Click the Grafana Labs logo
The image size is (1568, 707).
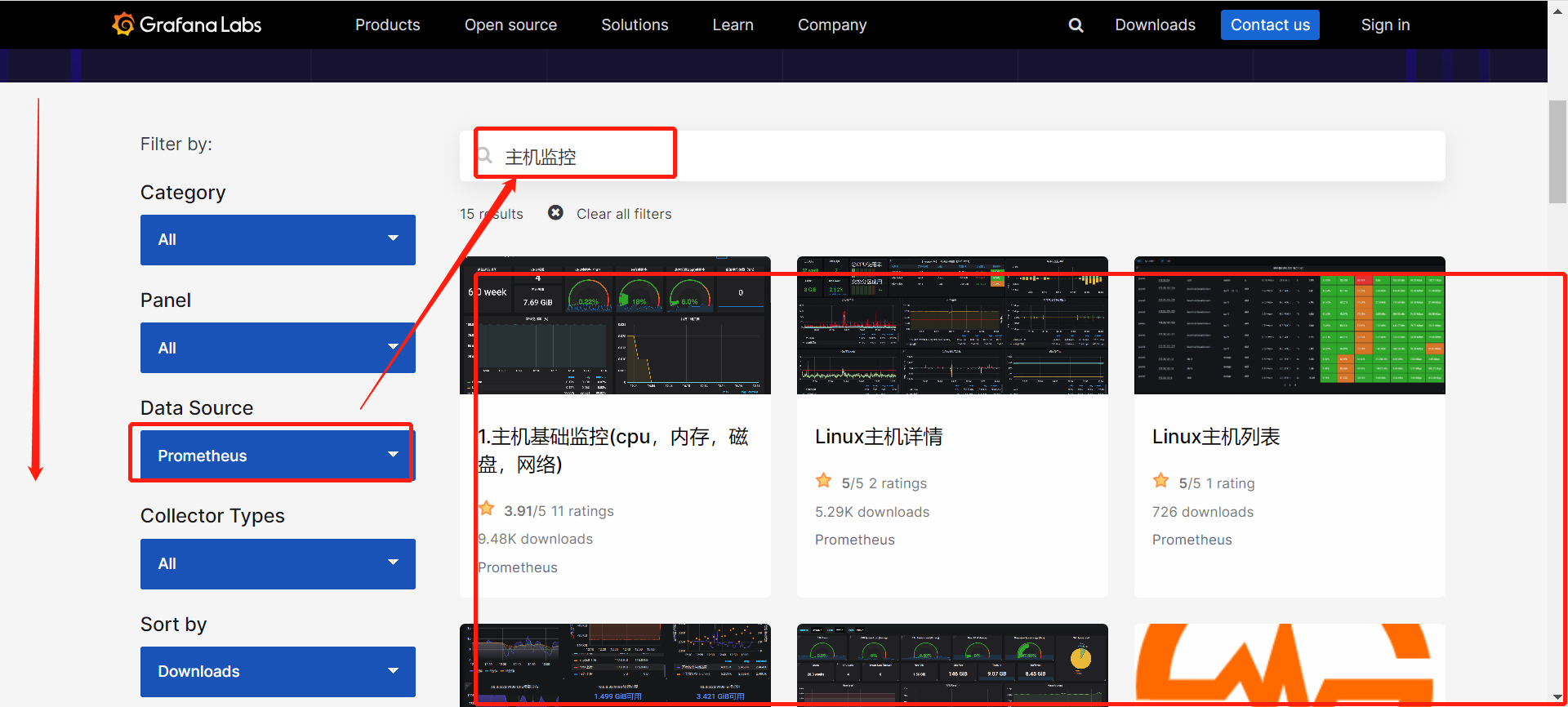tap(187, 24)
